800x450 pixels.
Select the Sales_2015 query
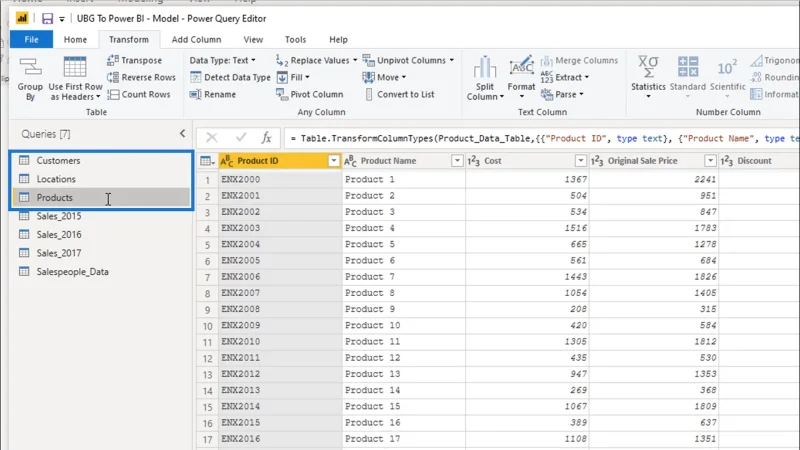(101, 216)
